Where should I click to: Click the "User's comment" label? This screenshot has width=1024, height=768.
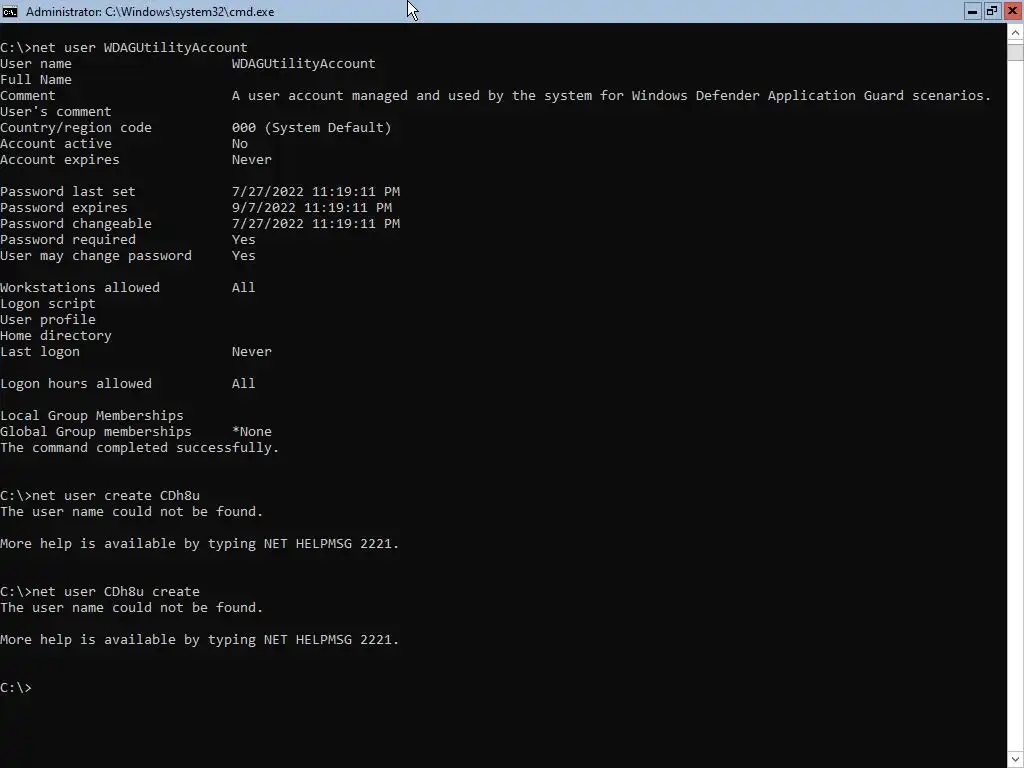click(56, 112)
